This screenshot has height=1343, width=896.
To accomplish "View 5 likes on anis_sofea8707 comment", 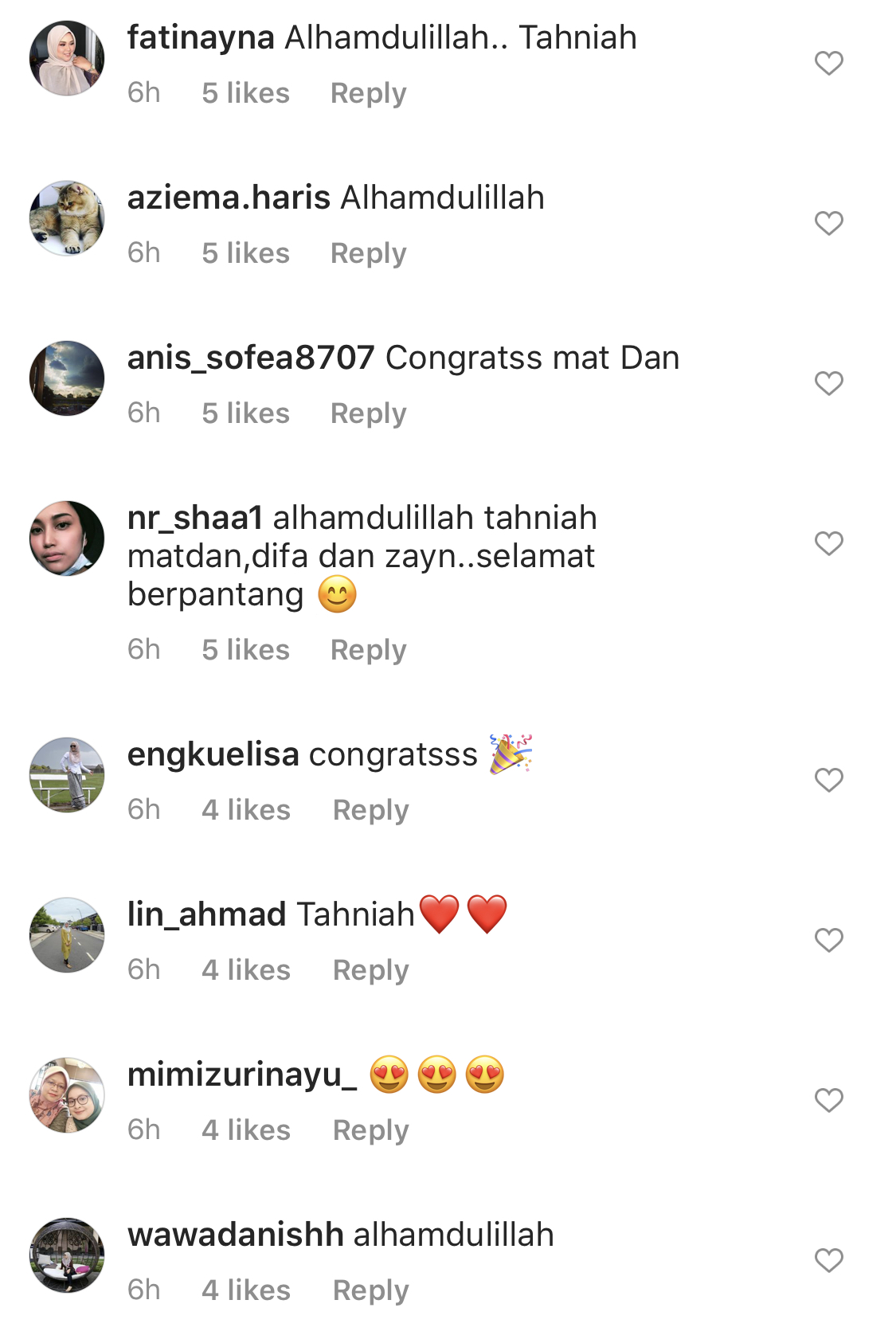I will (245, 413).
